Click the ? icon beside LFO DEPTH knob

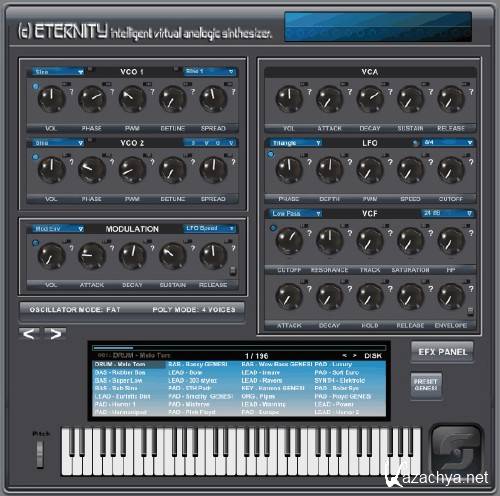350,162
